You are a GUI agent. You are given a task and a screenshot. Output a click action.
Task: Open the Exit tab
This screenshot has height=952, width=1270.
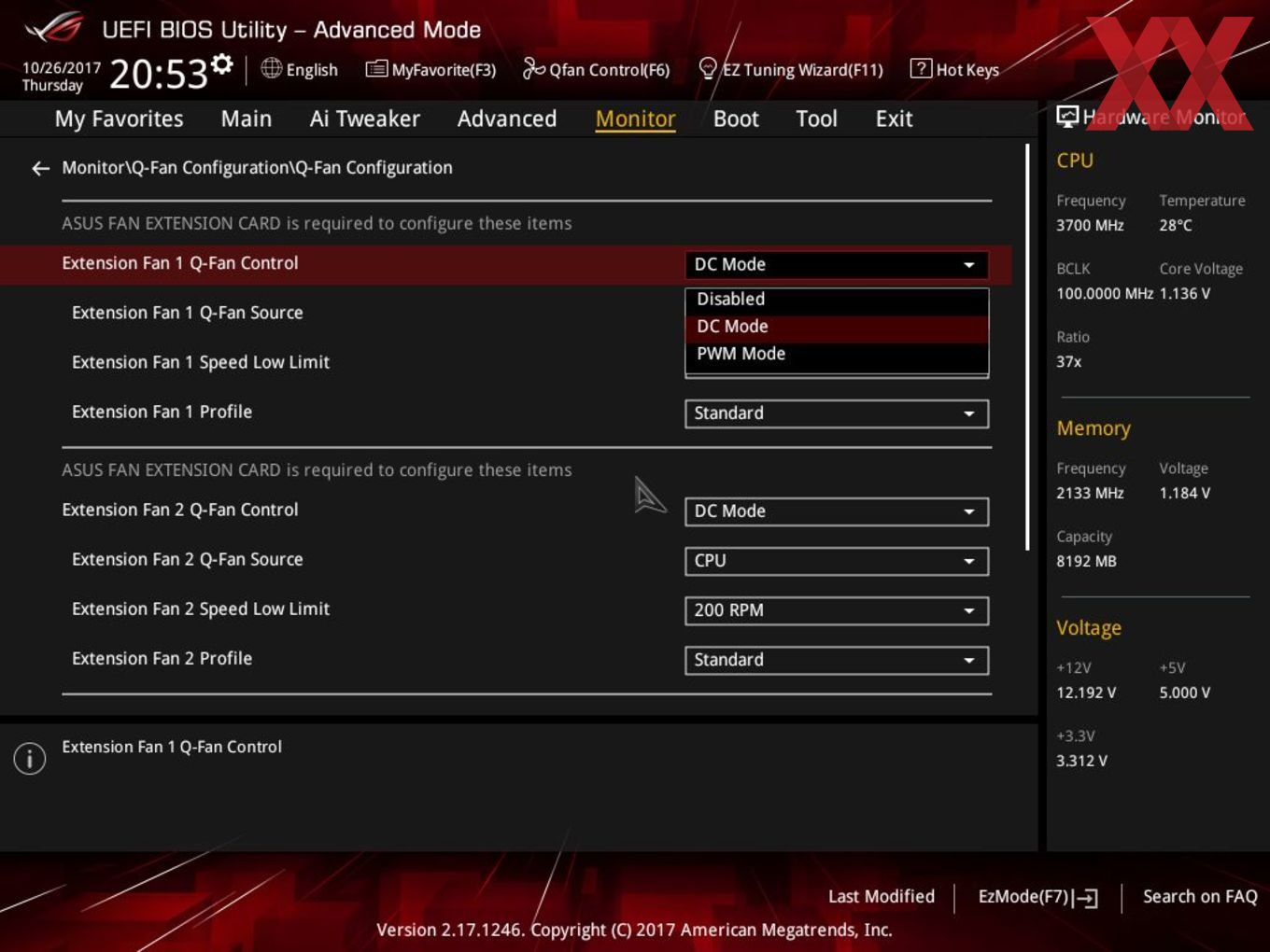pos(894,119)
